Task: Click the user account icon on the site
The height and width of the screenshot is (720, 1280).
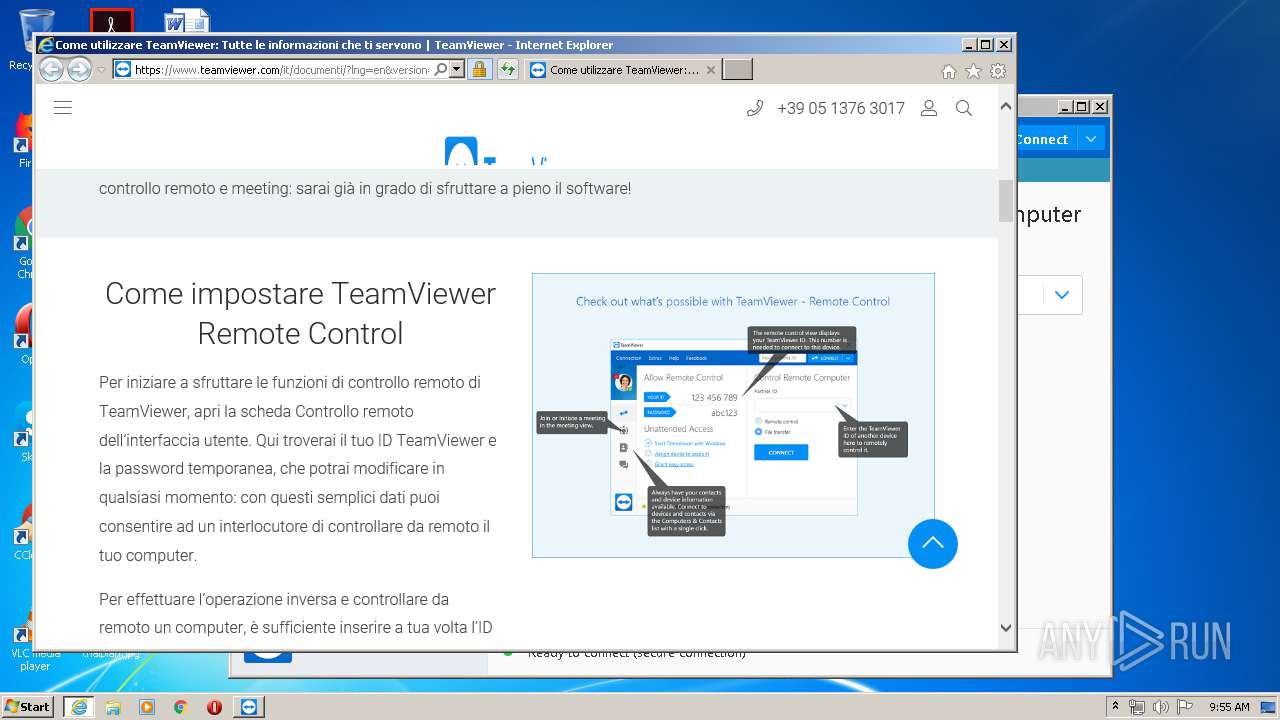Action: click(x=929, y=108)
